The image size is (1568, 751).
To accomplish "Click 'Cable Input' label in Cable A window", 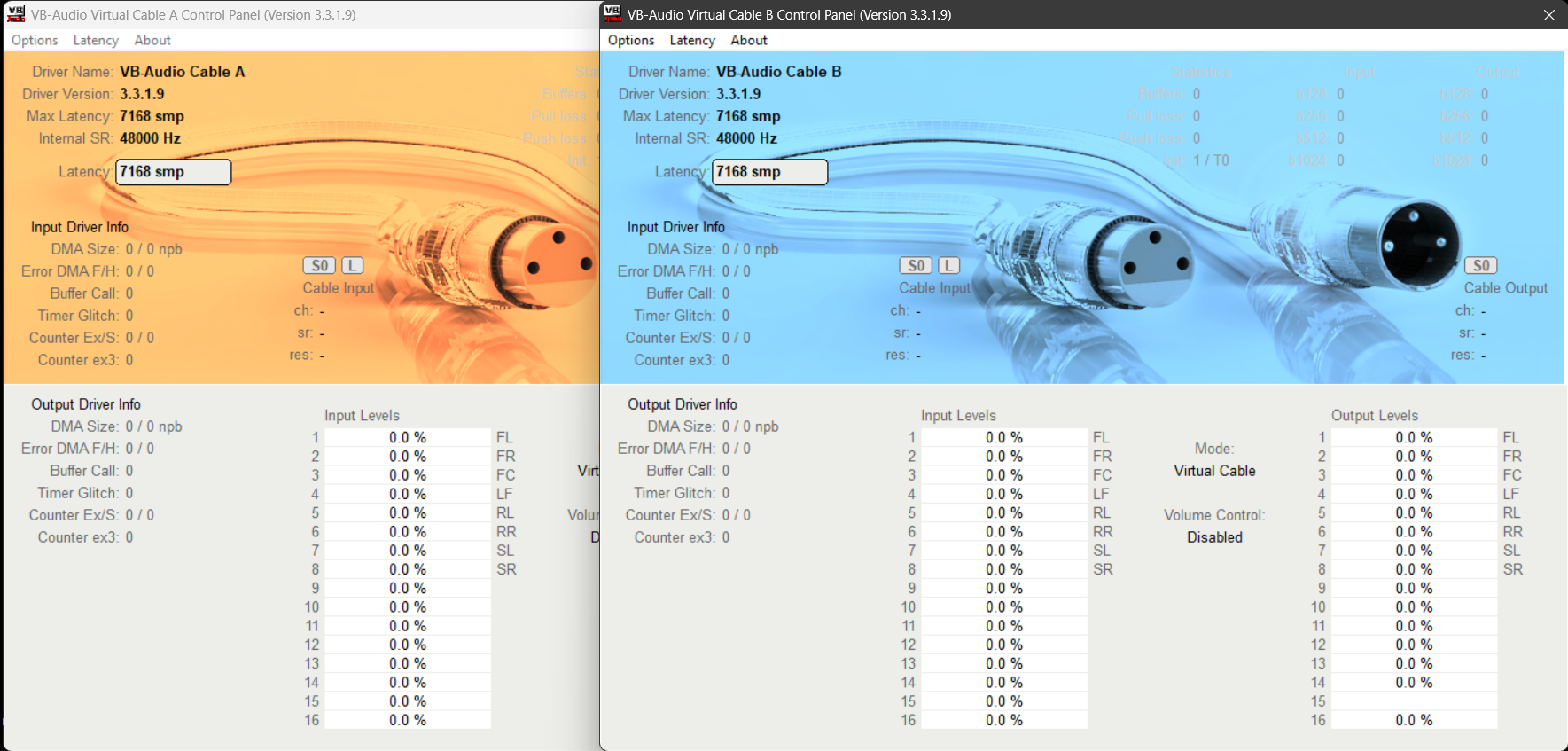I will tap(339, 288).
